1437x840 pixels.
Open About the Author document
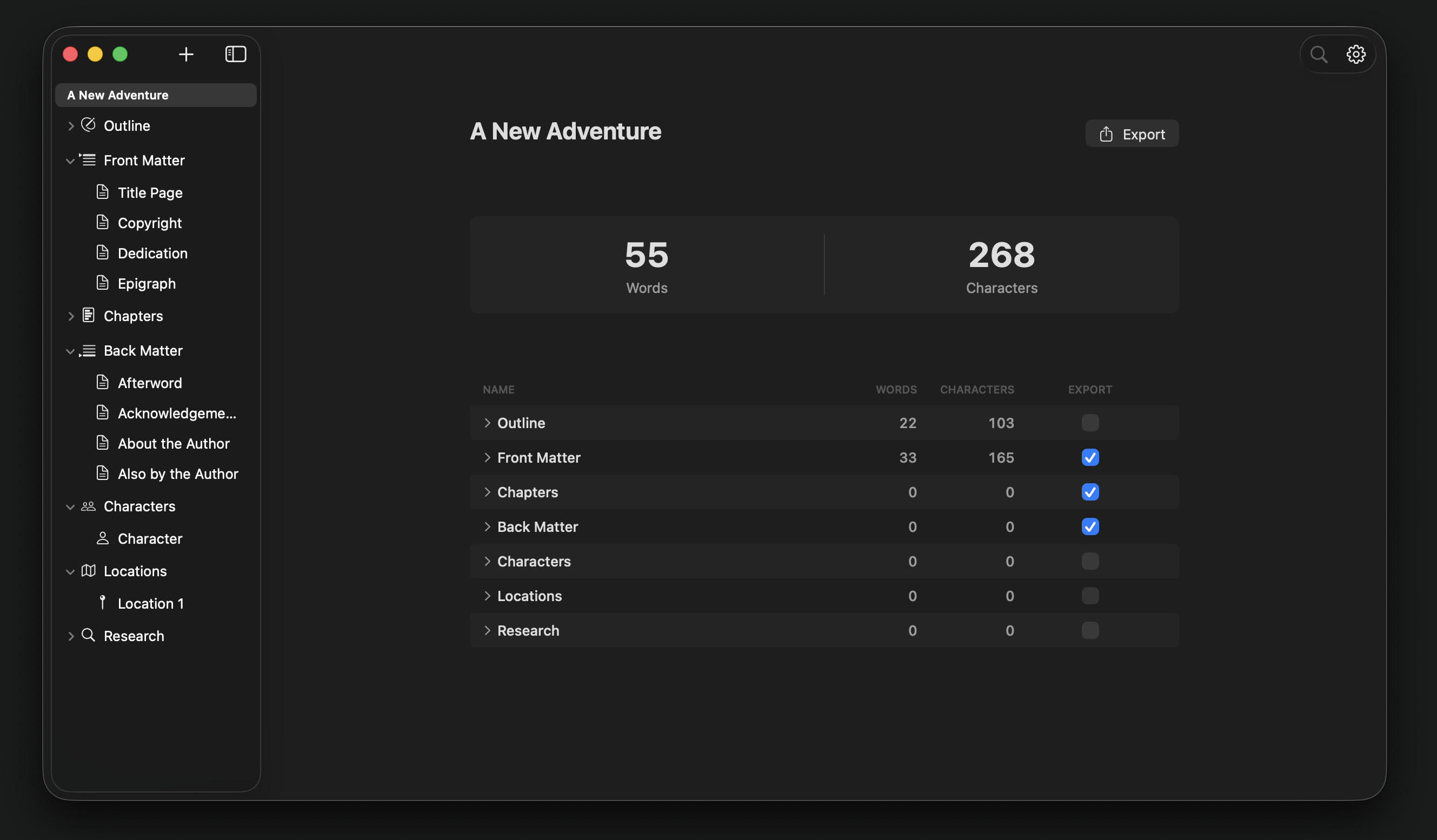[x=174, y=444]
